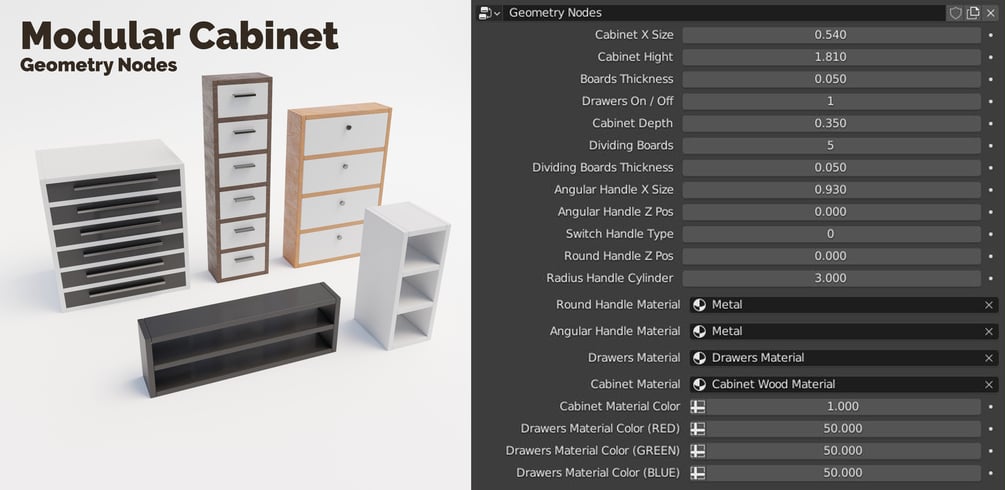This screenshot has height=490, width=1005.
Task: Click the Cabinet X Size value 0.540
Action: click(831, 35)
